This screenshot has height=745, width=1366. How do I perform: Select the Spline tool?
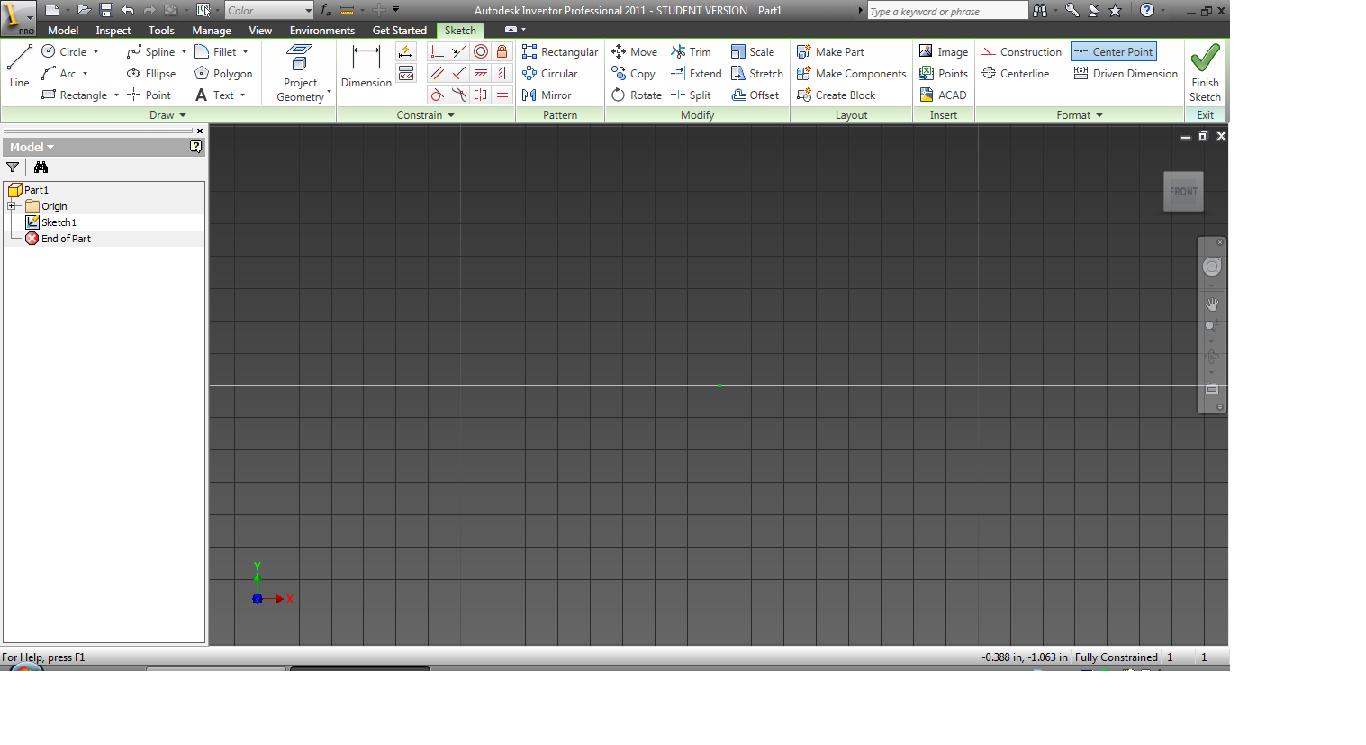coord(151,52)
